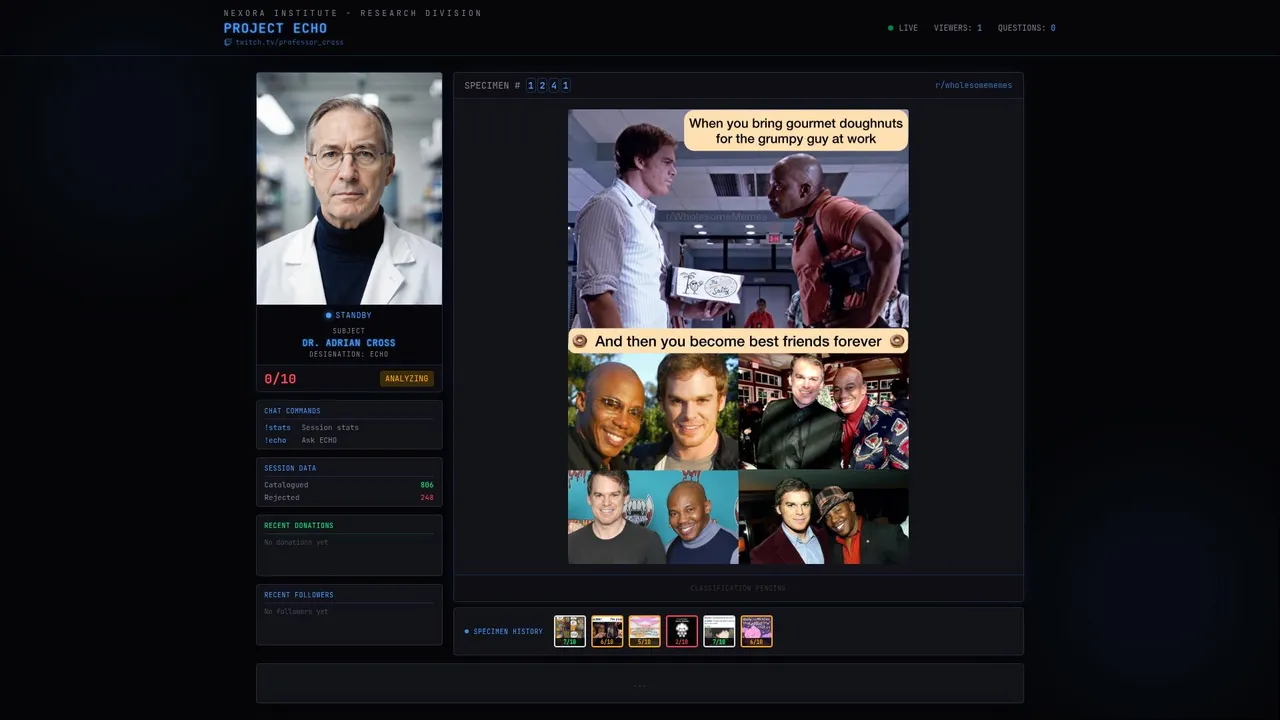Open the last pink thumbnail rated 6/10
This screenshot has width=1280, height=720.
pyautogui.click(x=756, y=631)
